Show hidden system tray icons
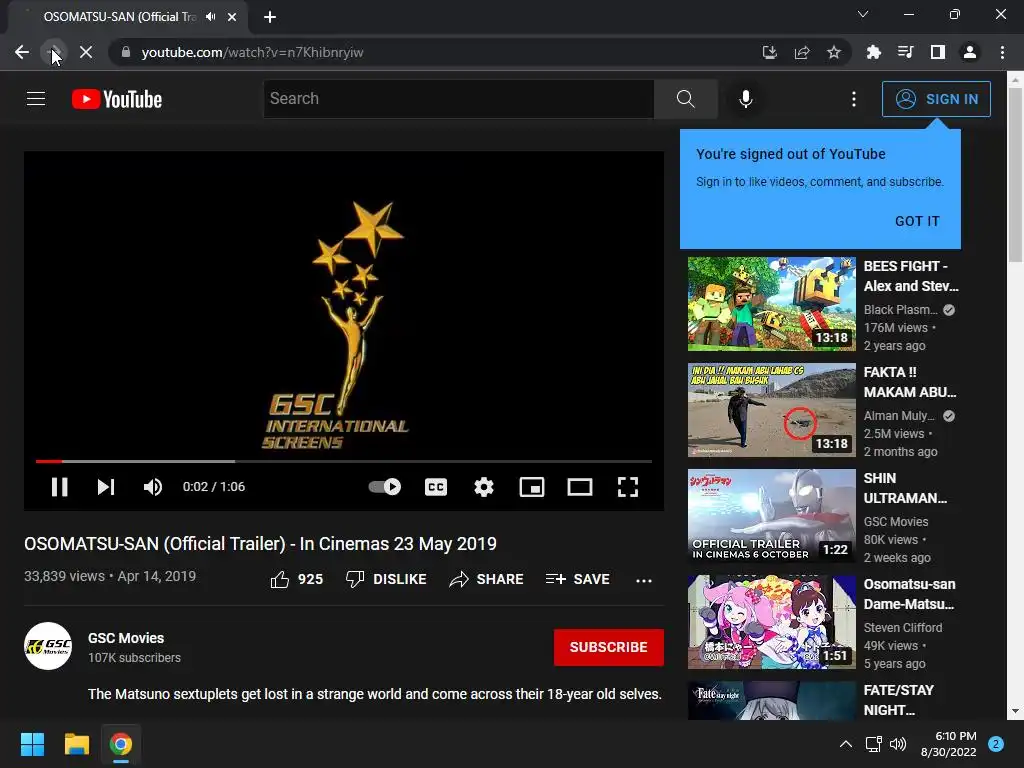1024x768 pixels. coord(846,744)
